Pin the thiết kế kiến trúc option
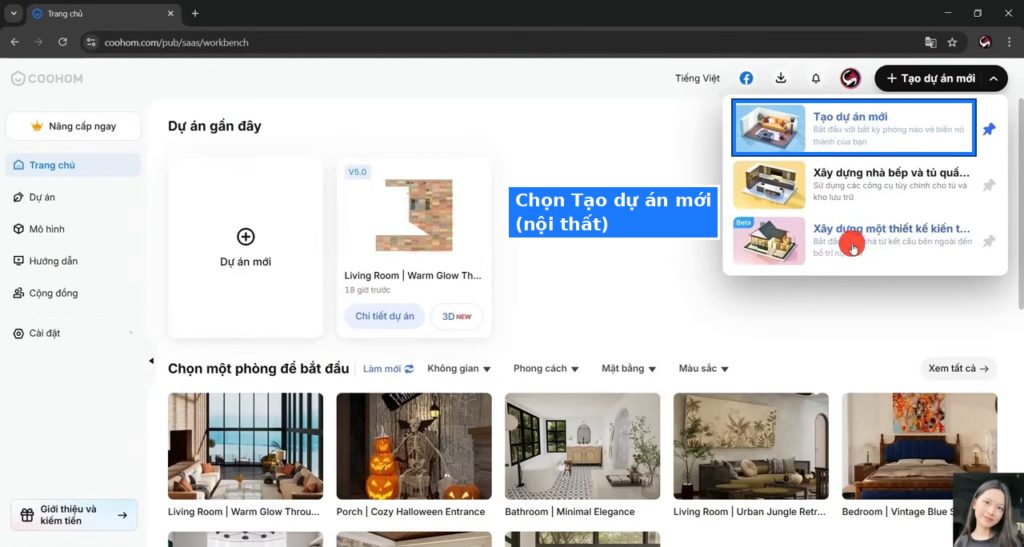The height and width of the screenshot is (547, 1024). (x=989, y=241)
